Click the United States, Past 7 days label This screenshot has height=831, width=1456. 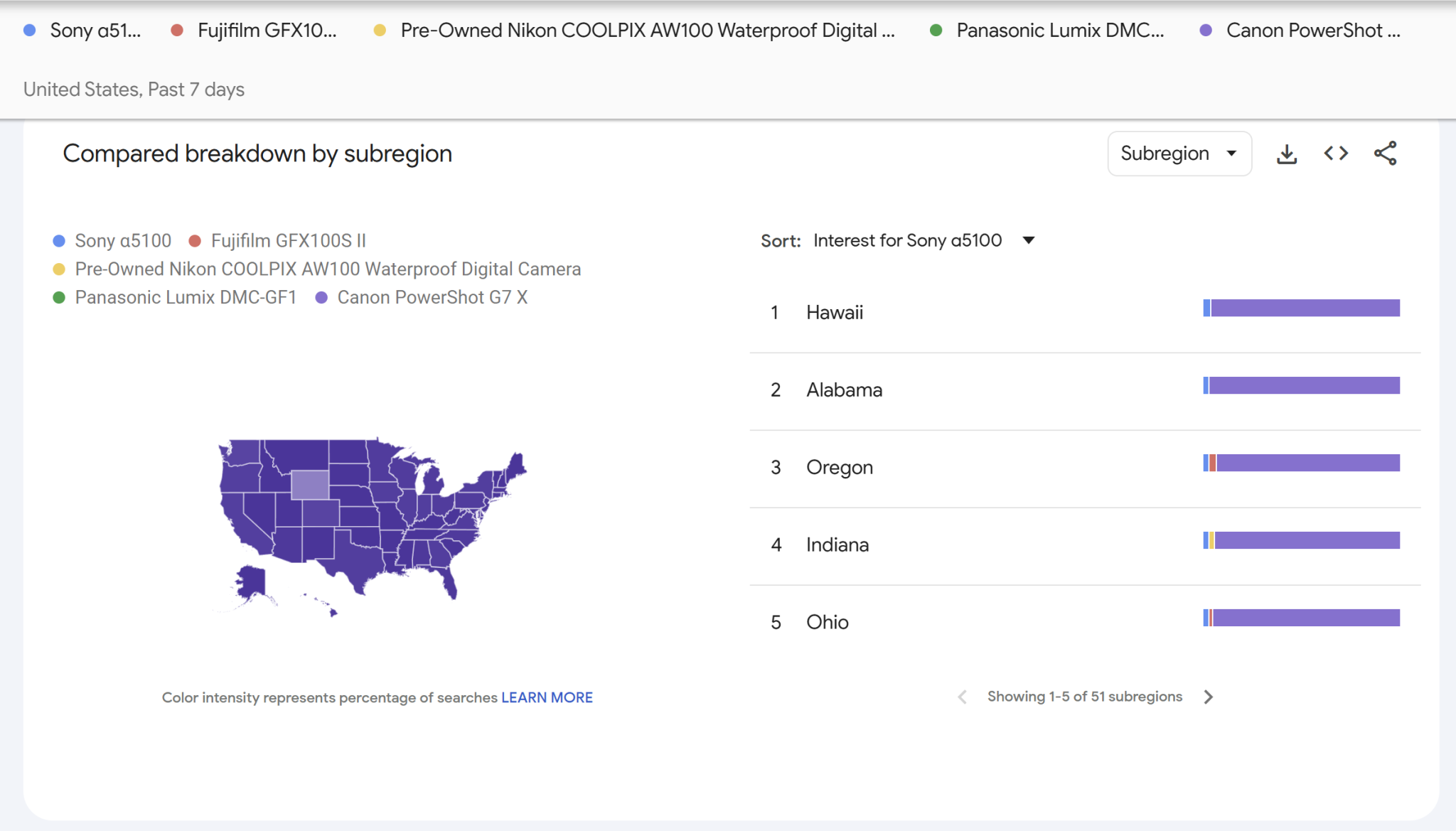click(x=134, y=90)
